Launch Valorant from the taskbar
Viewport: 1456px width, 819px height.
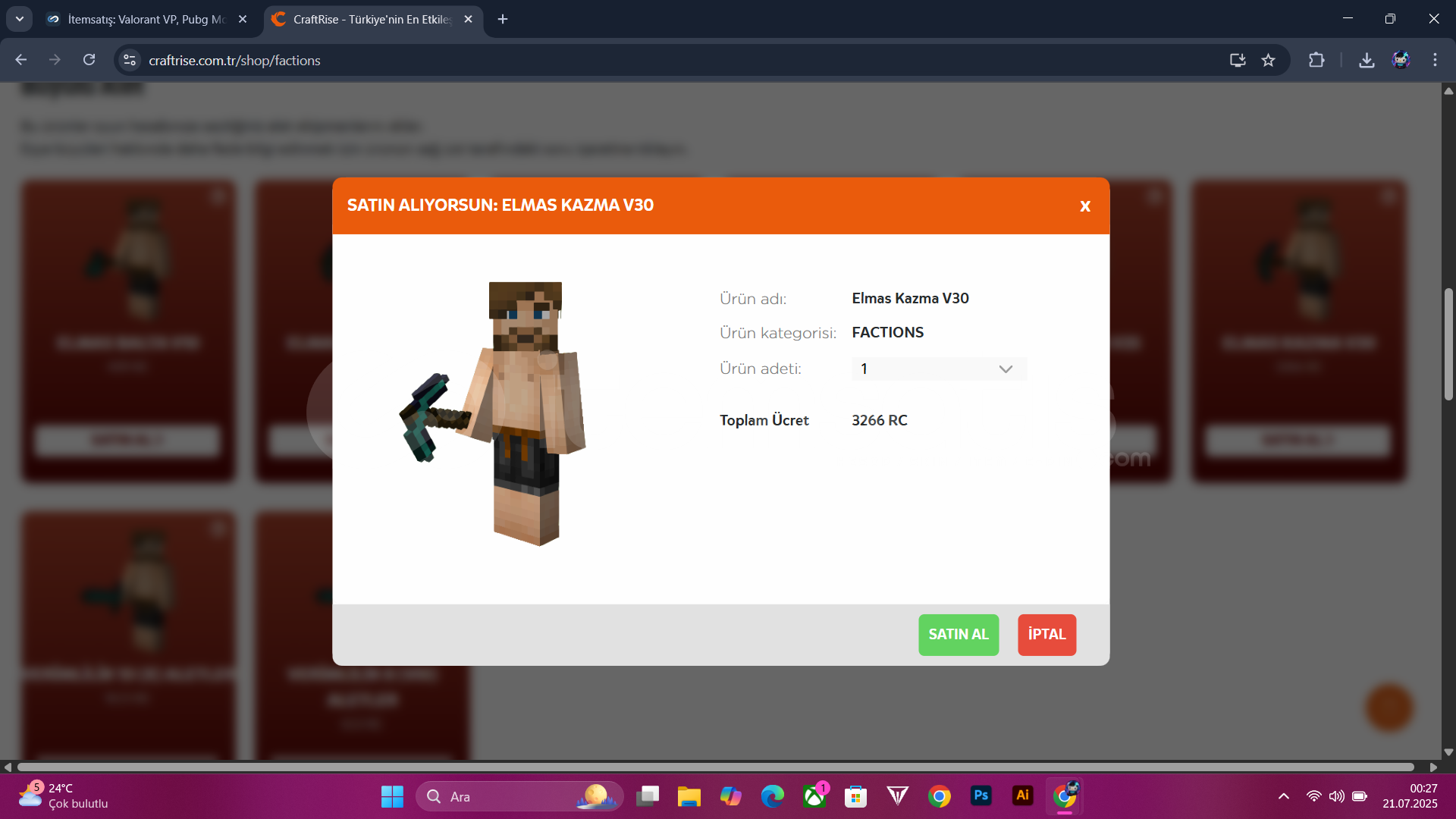tap(897, 796)
